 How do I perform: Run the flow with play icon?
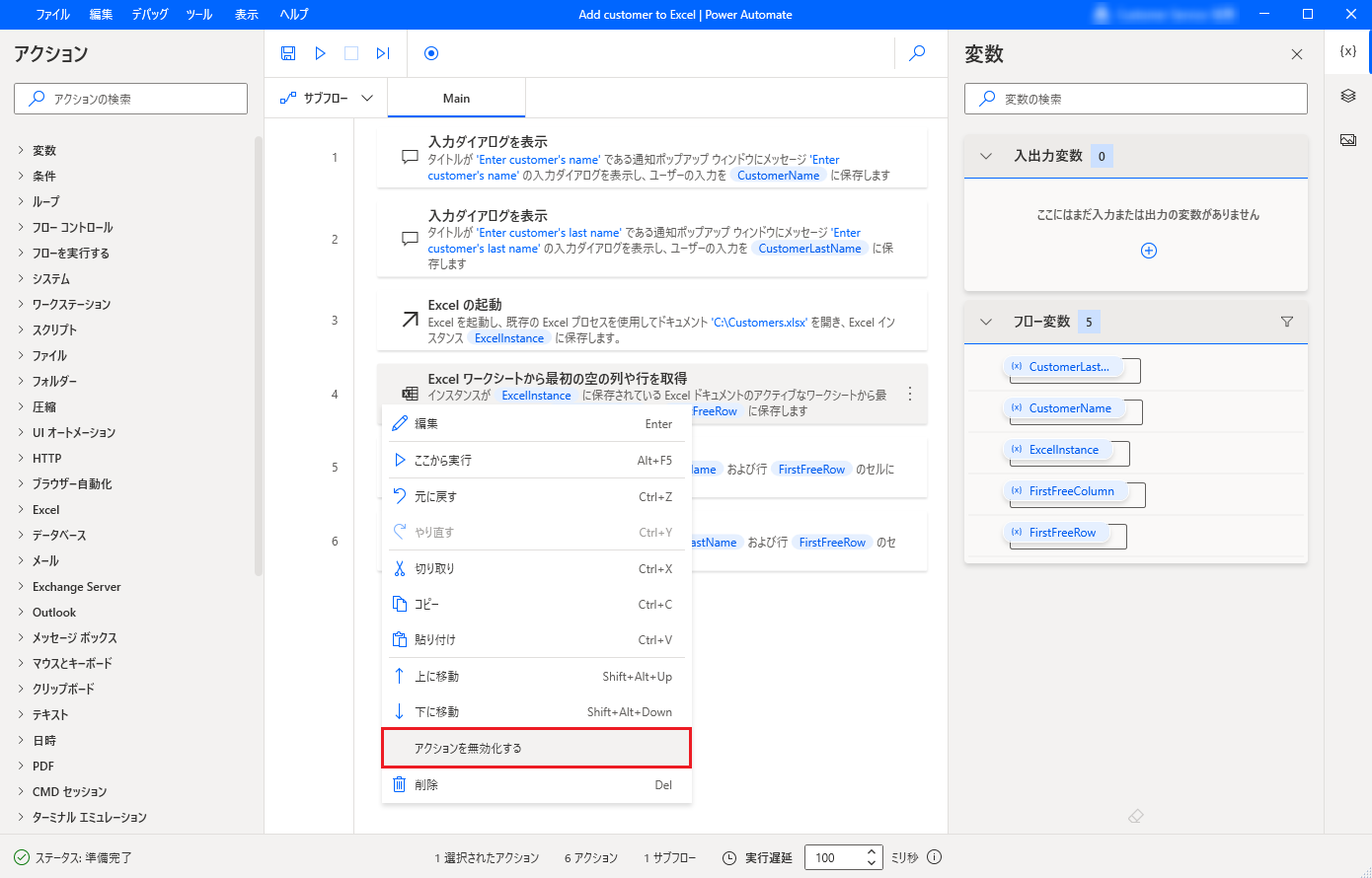coord(320,53)
